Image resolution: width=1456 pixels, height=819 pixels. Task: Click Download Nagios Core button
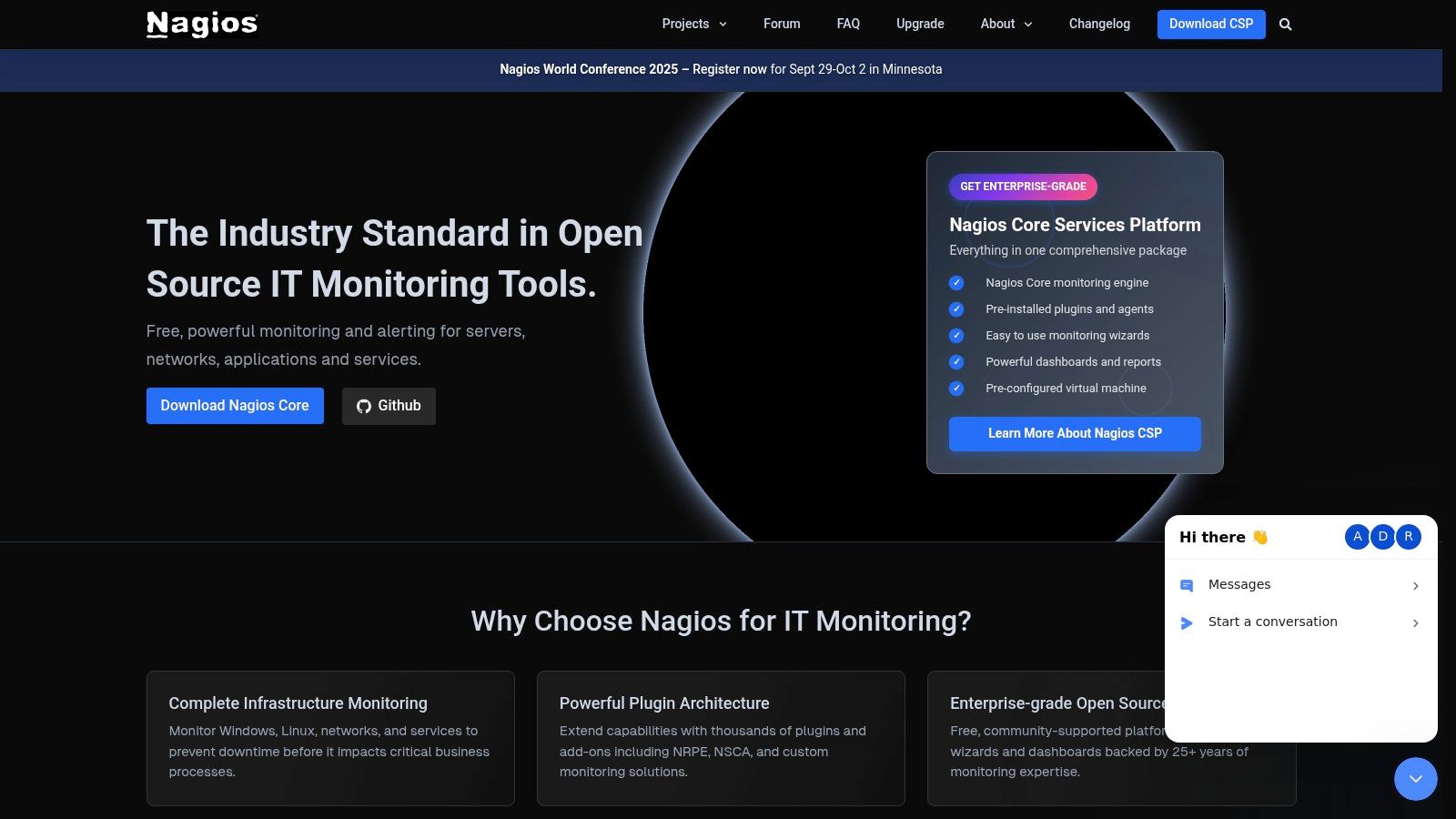pyautogui.click(x=235, y=406)
